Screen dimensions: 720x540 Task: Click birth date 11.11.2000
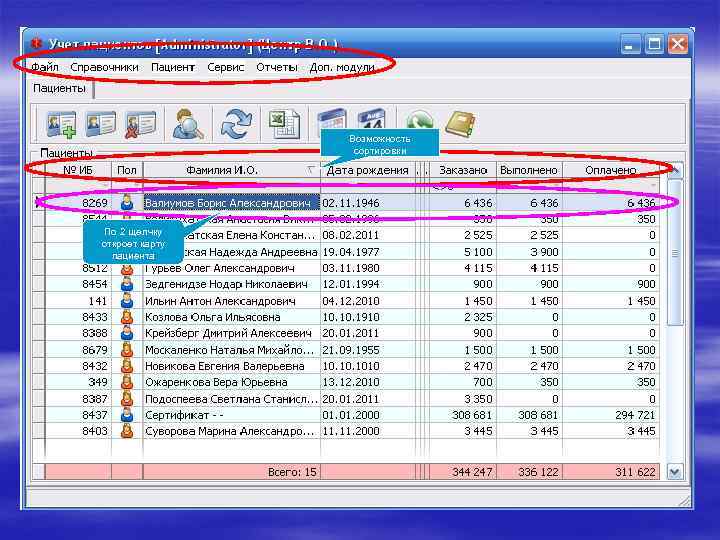[351, 431]
